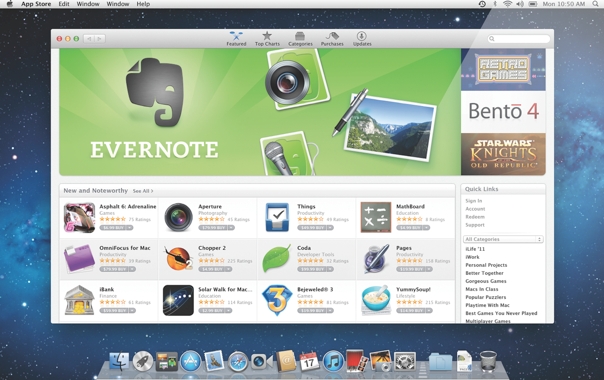Open the Star Wars Knights promo tile
Screen dimensions: 604x380
[x=503, y=154]
